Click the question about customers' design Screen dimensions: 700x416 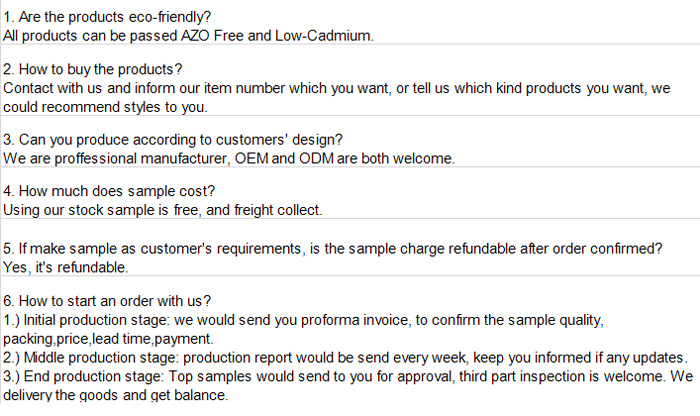(x=173, y=140)
